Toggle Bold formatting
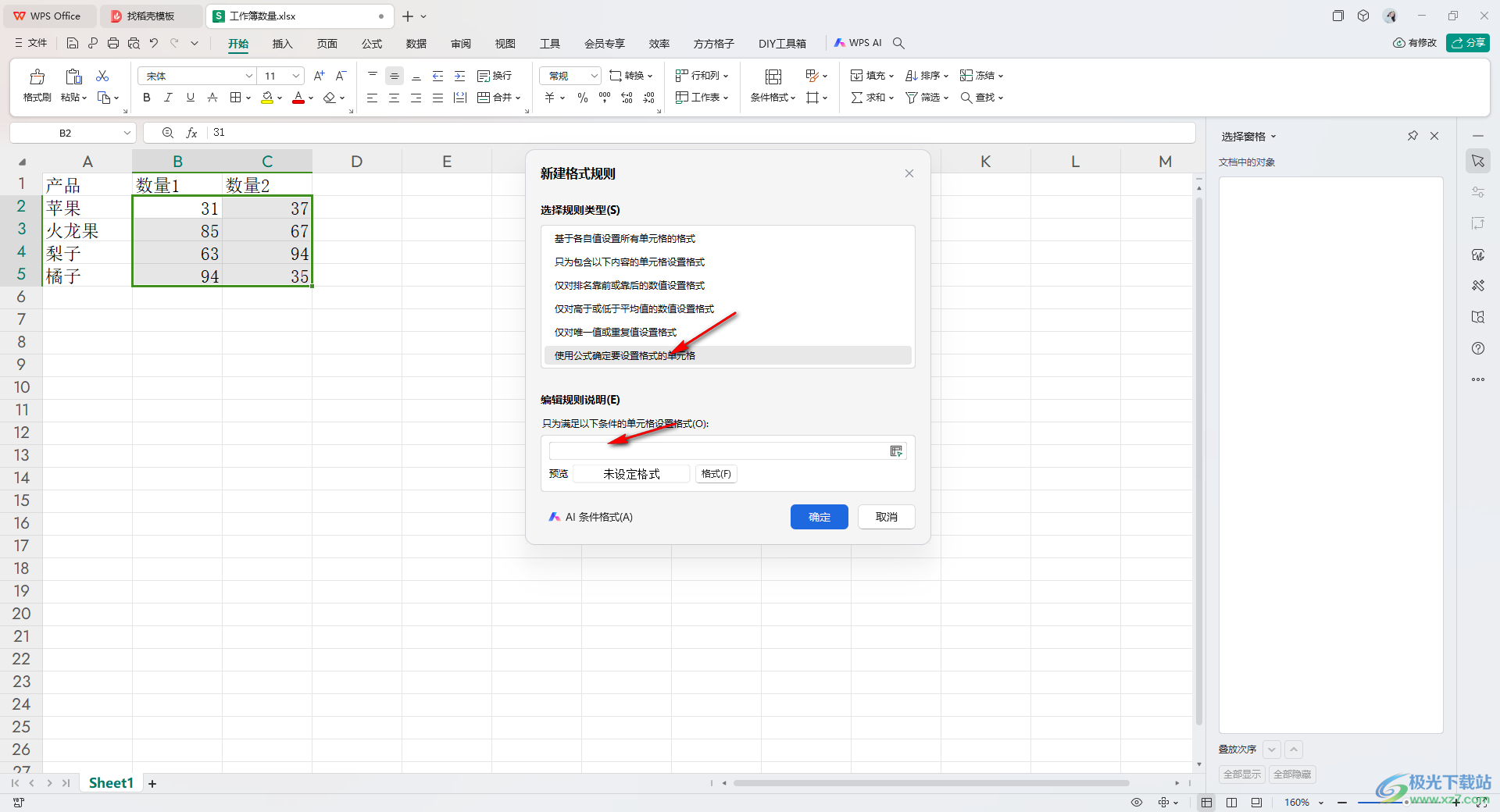 [x=146, y=98]
